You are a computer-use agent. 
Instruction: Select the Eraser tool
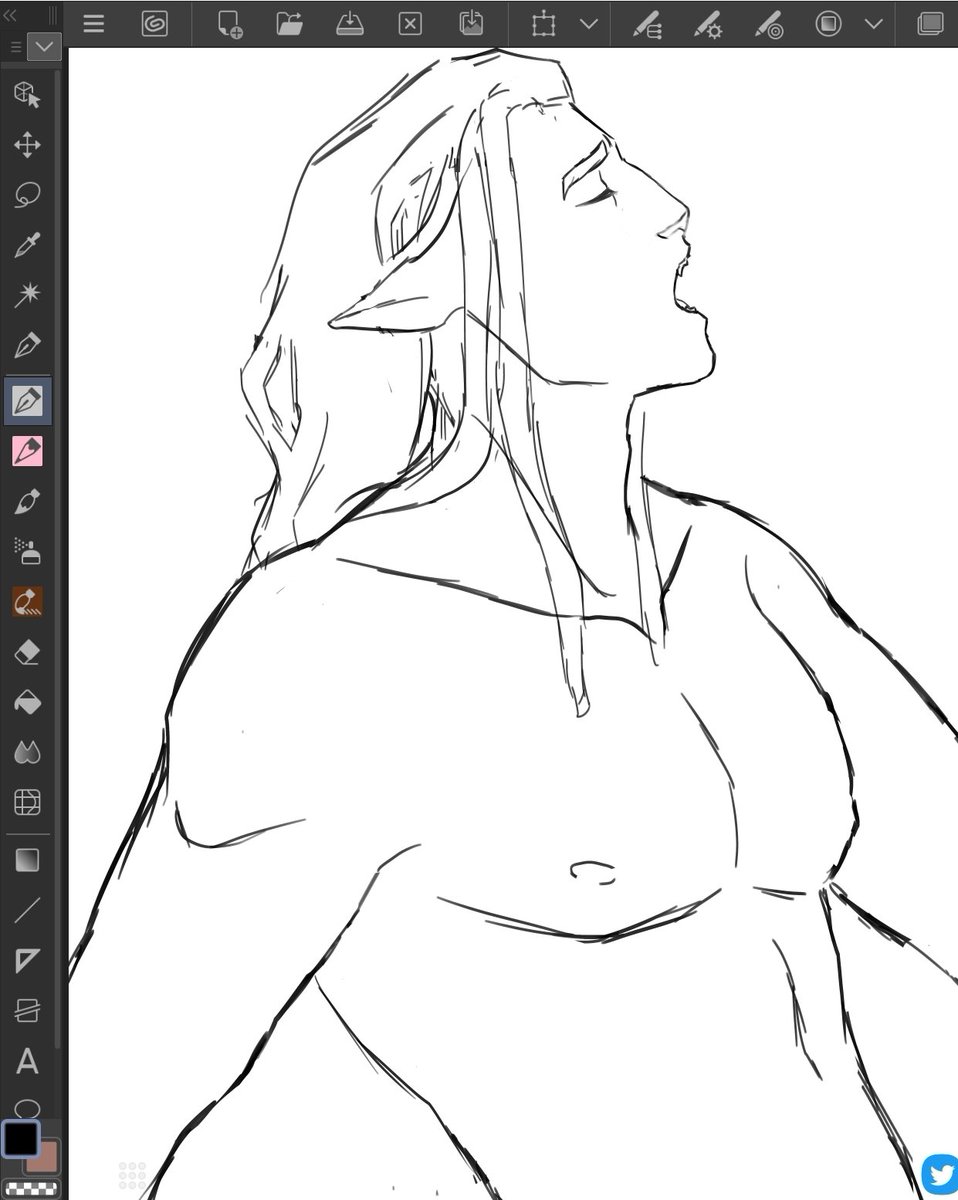27,652
